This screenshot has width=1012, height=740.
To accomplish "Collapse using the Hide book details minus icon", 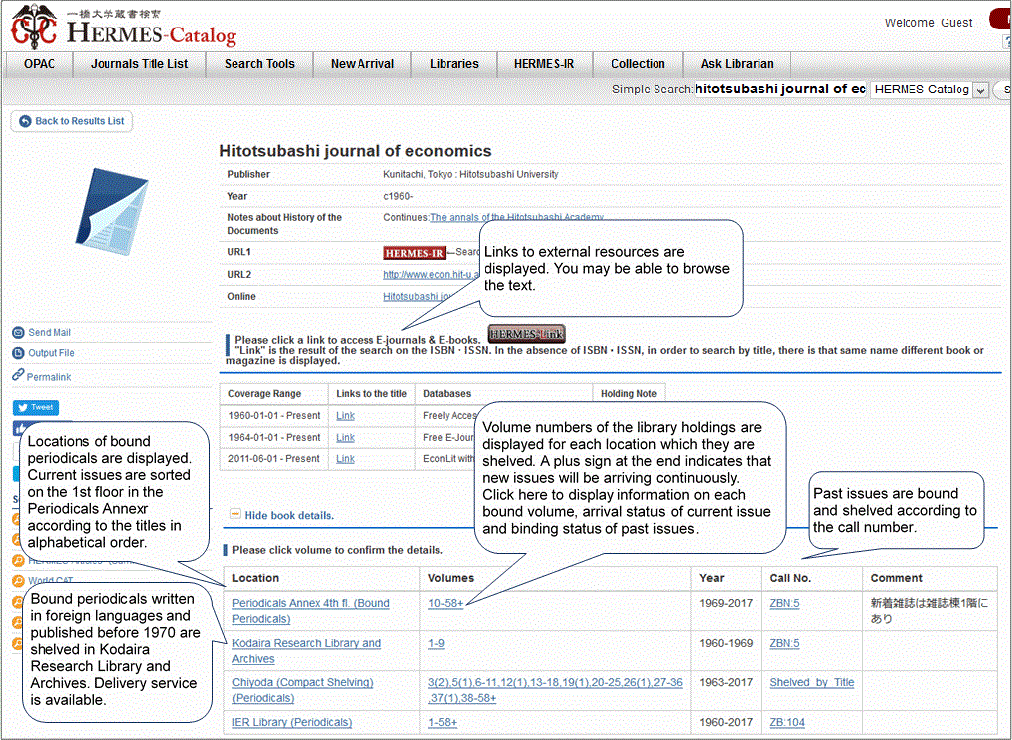I will (236, 514).
